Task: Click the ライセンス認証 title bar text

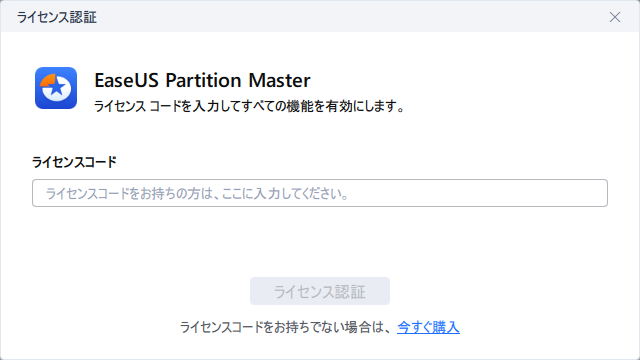Action: pos(57,18)
